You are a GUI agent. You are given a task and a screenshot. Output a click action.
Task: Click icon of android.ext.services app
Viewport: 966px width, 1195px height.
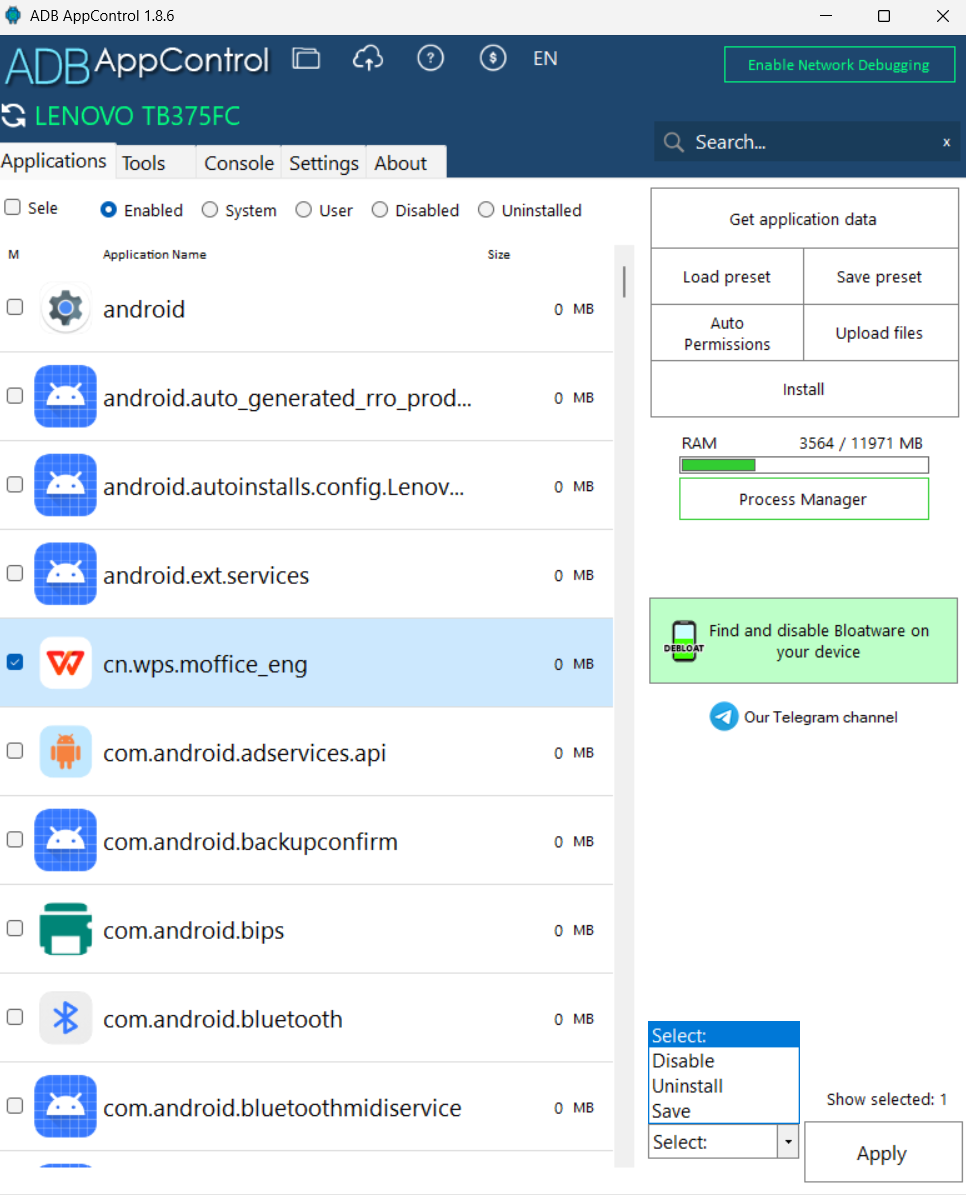[x=66, y=574]
